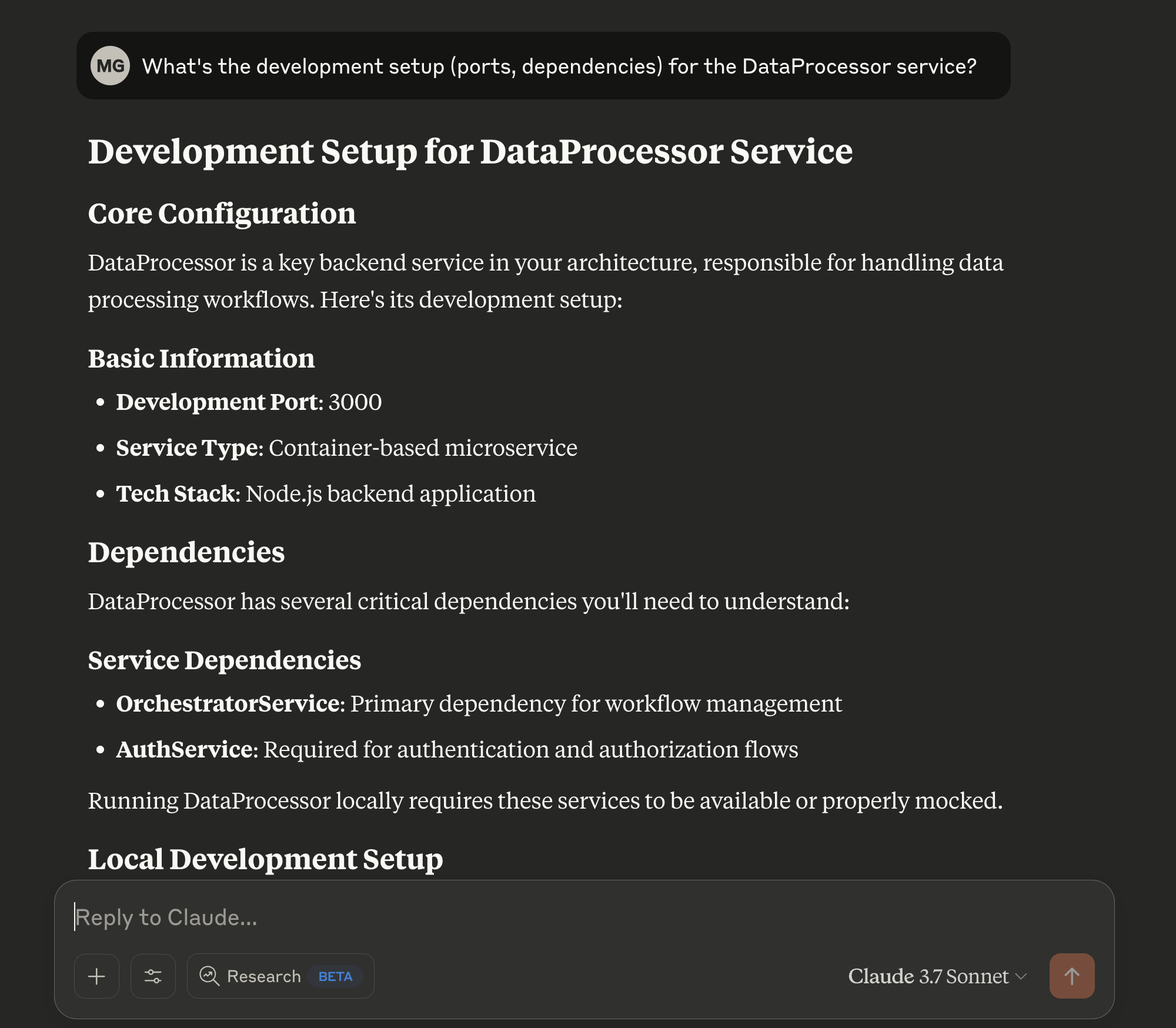The image size is (1176, 1028).
Task: Open chat style settings via the sliders icon
Action: tap(153, 976)
